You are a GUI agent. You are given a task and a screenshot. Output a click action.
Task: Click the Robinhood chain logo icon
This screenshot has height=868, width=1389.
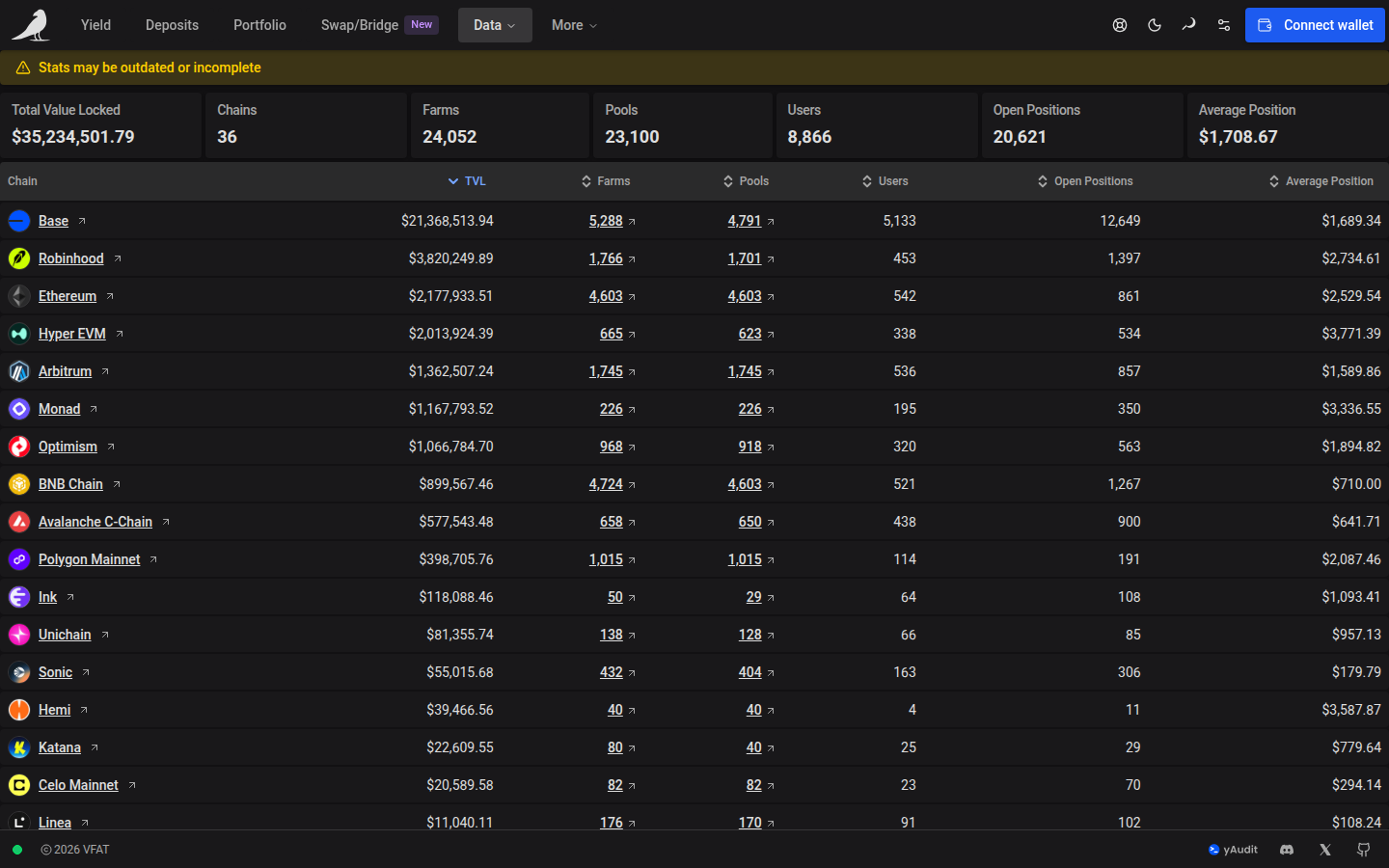pyautogui.click(x=19, y=258)
